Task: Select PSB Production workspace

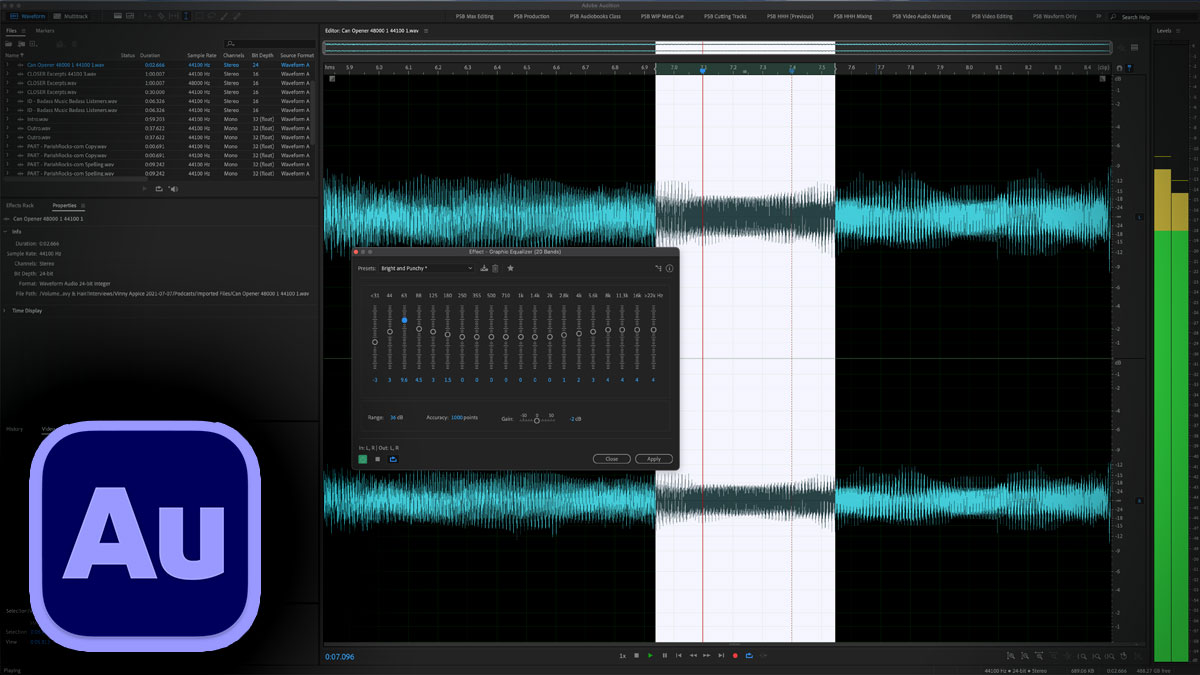Action: pyautogui.click(x=533, y=17)
